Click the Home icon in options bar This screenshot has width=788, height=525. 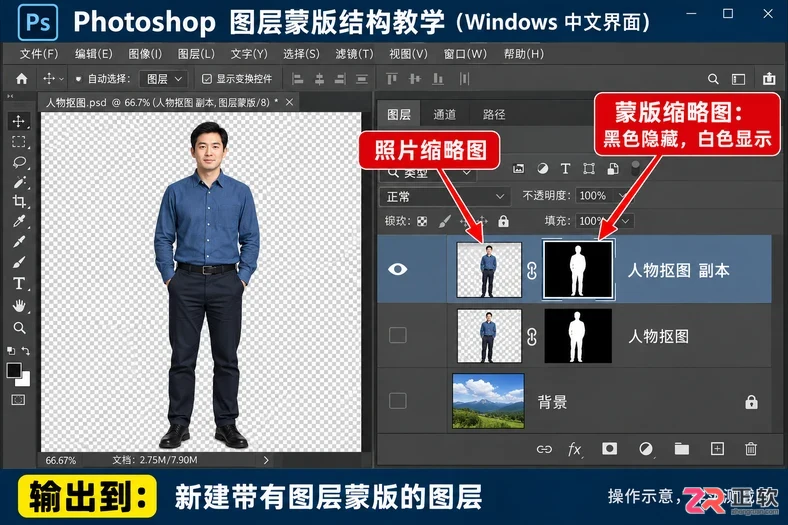point(22,79)
